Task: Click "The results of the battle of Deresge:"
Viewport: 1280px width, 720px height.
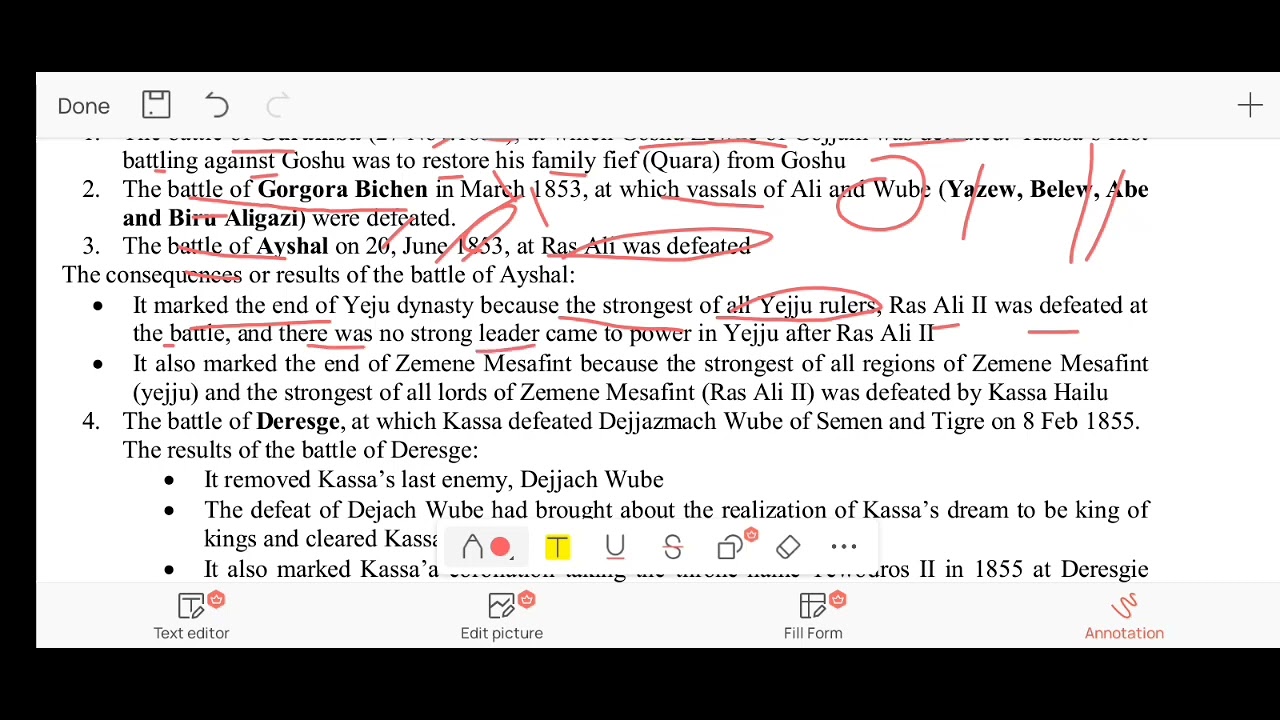Action: [x=300, y=450]
